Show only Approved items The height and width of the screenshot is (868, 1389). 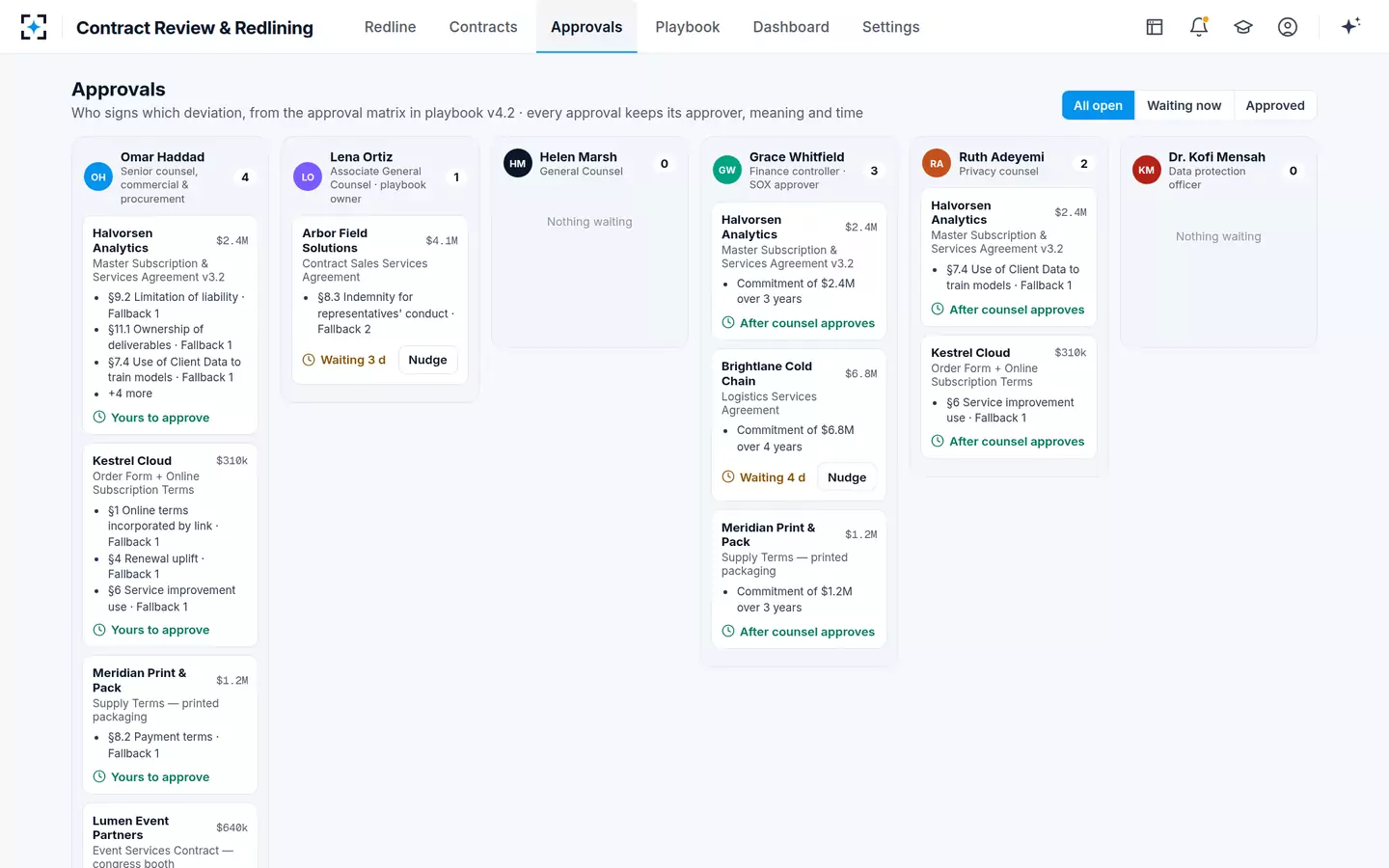pos(1275,105)
